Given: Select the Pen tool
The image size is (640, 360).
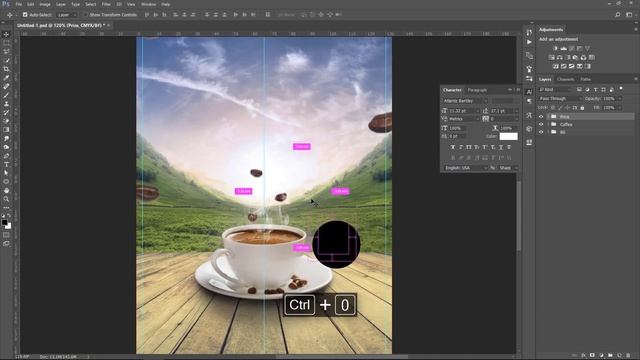Looking at the screenshot, I should (6, 156).
